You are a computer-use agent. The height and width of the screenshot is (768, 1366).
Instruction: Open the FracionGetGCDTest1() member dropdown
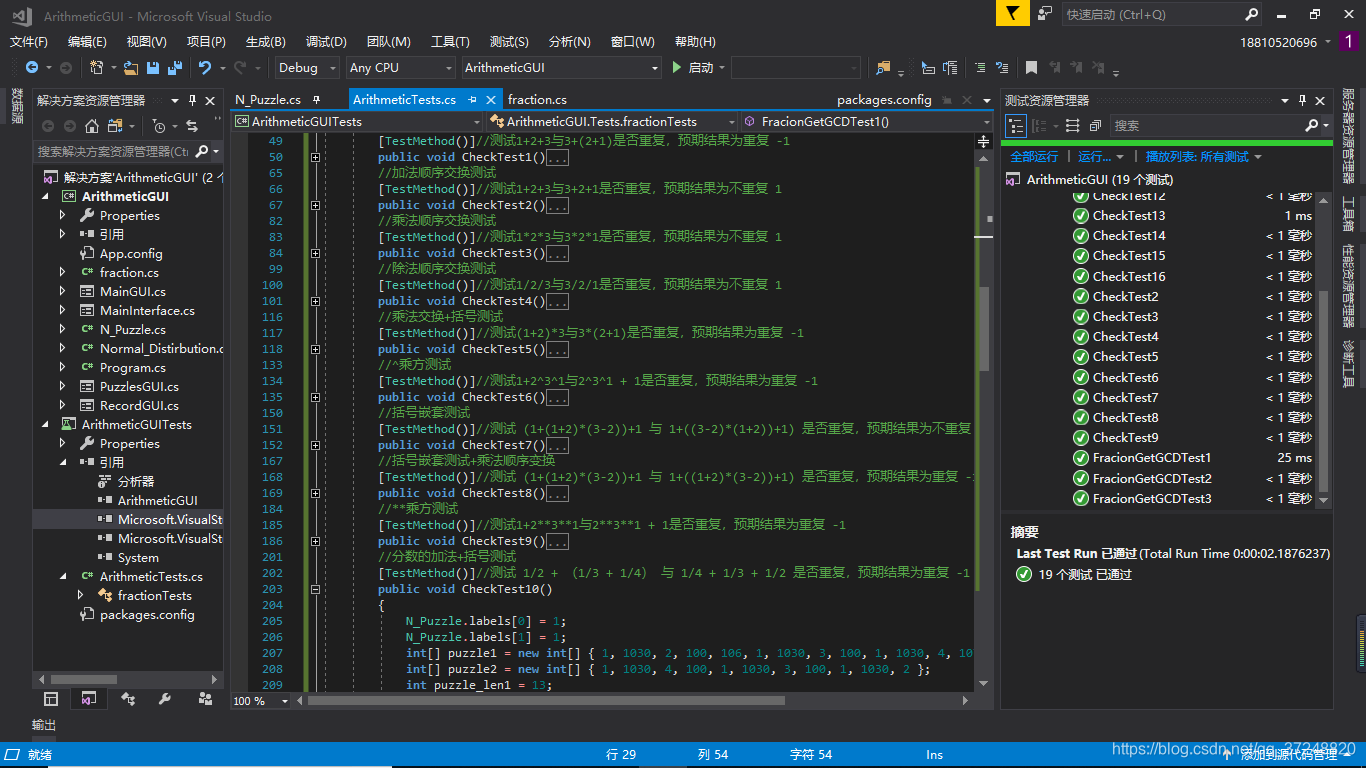point(865,122)
